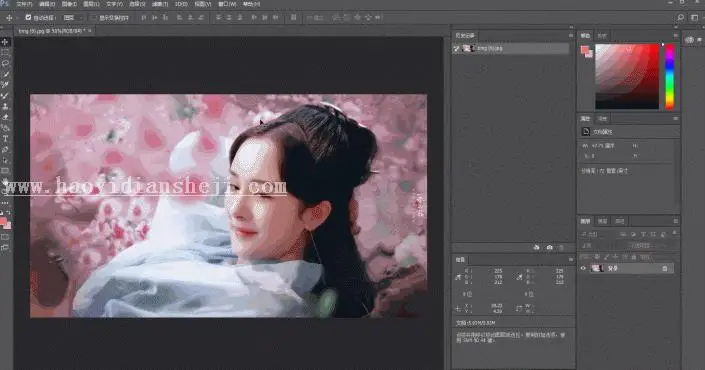Click the search magnifier in options bar
705x370 pixels.
click(x=680, y=18)
